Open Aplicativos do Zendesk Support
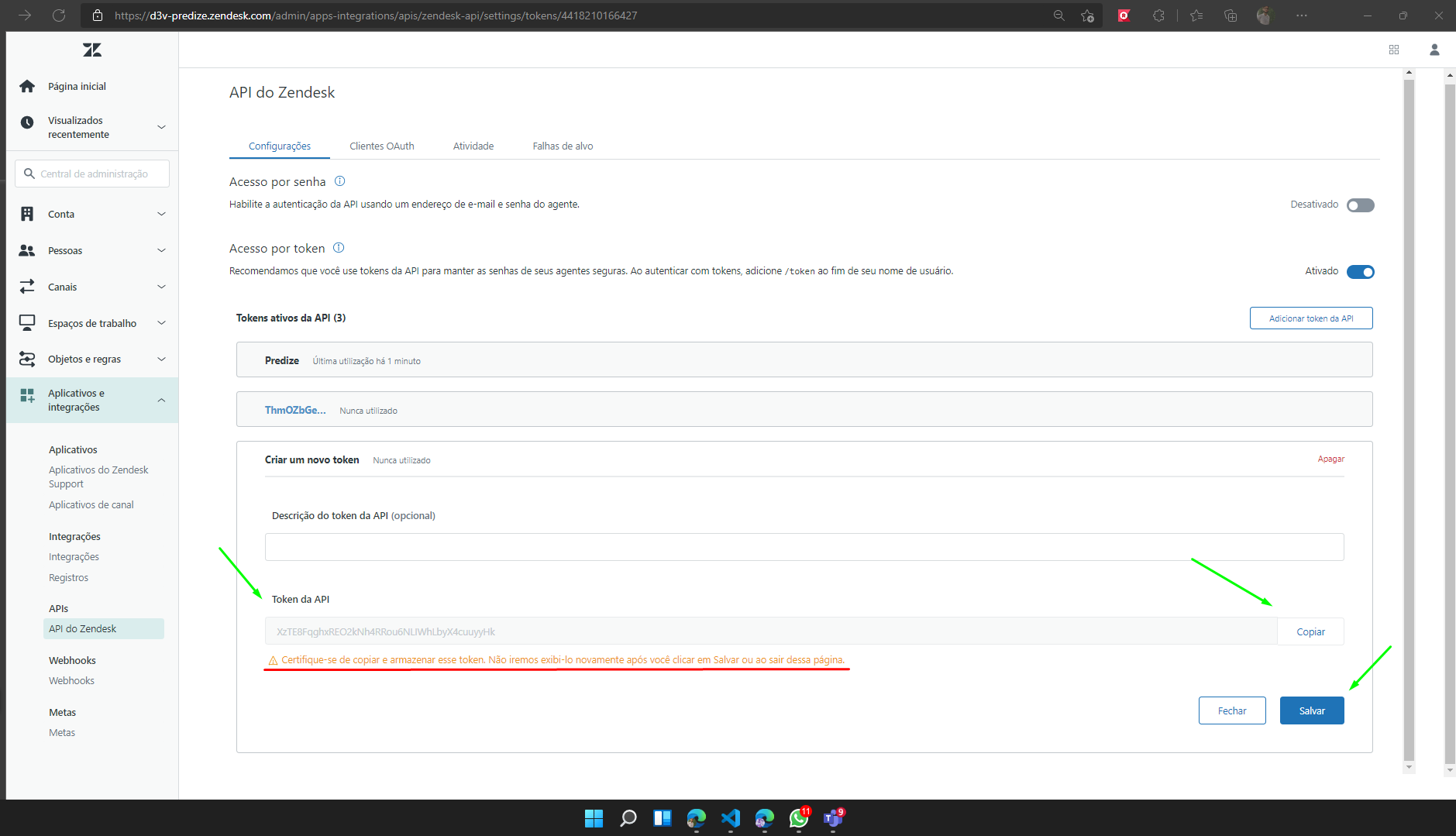This screenshot has width=1456, height=836. [x=98, y=476]
